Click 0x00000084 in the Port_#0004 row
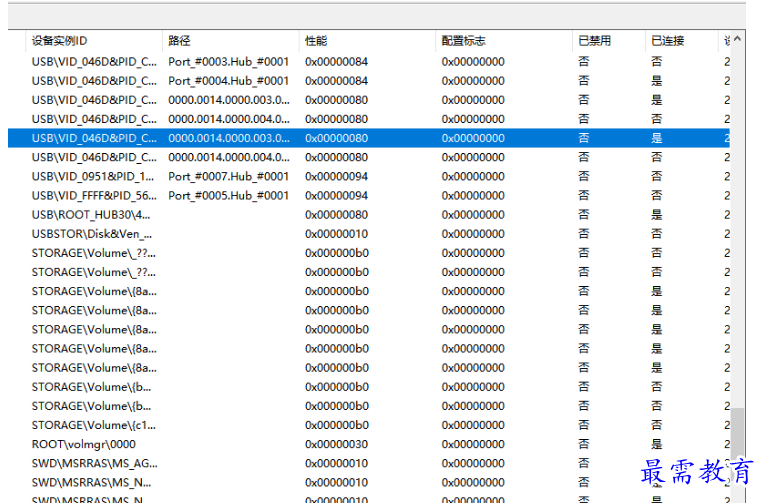This screenshot has height=503, width=762. [x=336, y=81]
